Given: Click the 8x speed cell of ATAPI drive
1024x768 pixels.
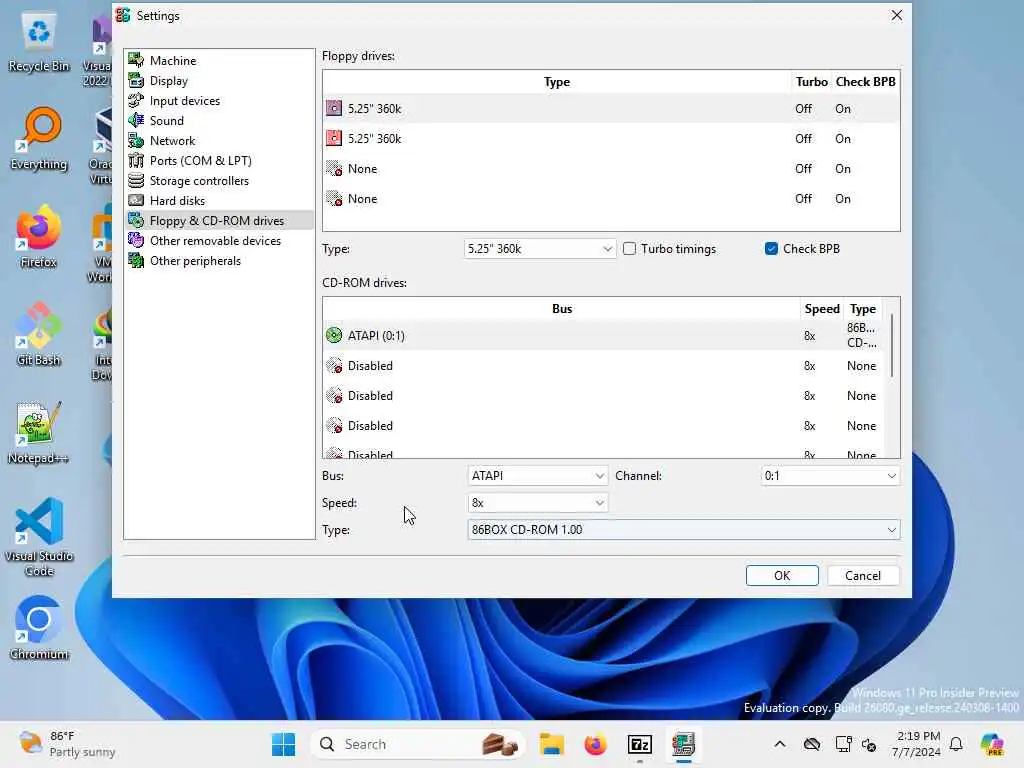Looking at the screenshot, I should [x=810, y=336].
